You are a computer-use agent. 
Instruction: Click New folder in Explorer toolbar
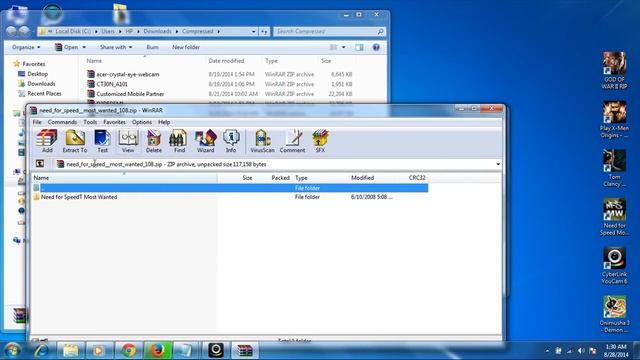(x=186, y=47)
